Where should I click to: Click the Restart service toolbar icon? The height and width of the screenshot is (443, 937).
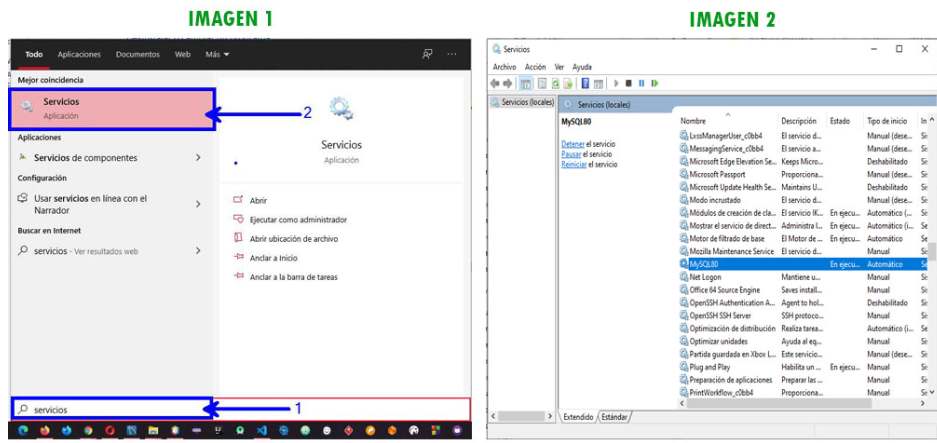pyautogui.click(x=654, y=83)
